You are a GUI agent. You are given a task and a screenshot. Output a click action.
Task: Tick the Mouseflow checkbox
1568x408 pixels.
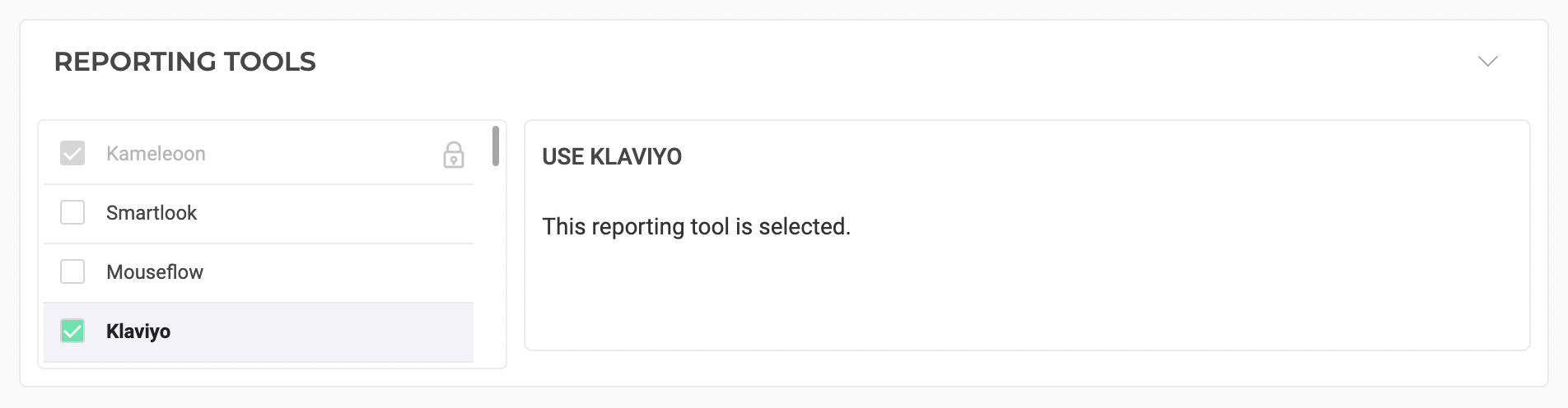point(72,272)
